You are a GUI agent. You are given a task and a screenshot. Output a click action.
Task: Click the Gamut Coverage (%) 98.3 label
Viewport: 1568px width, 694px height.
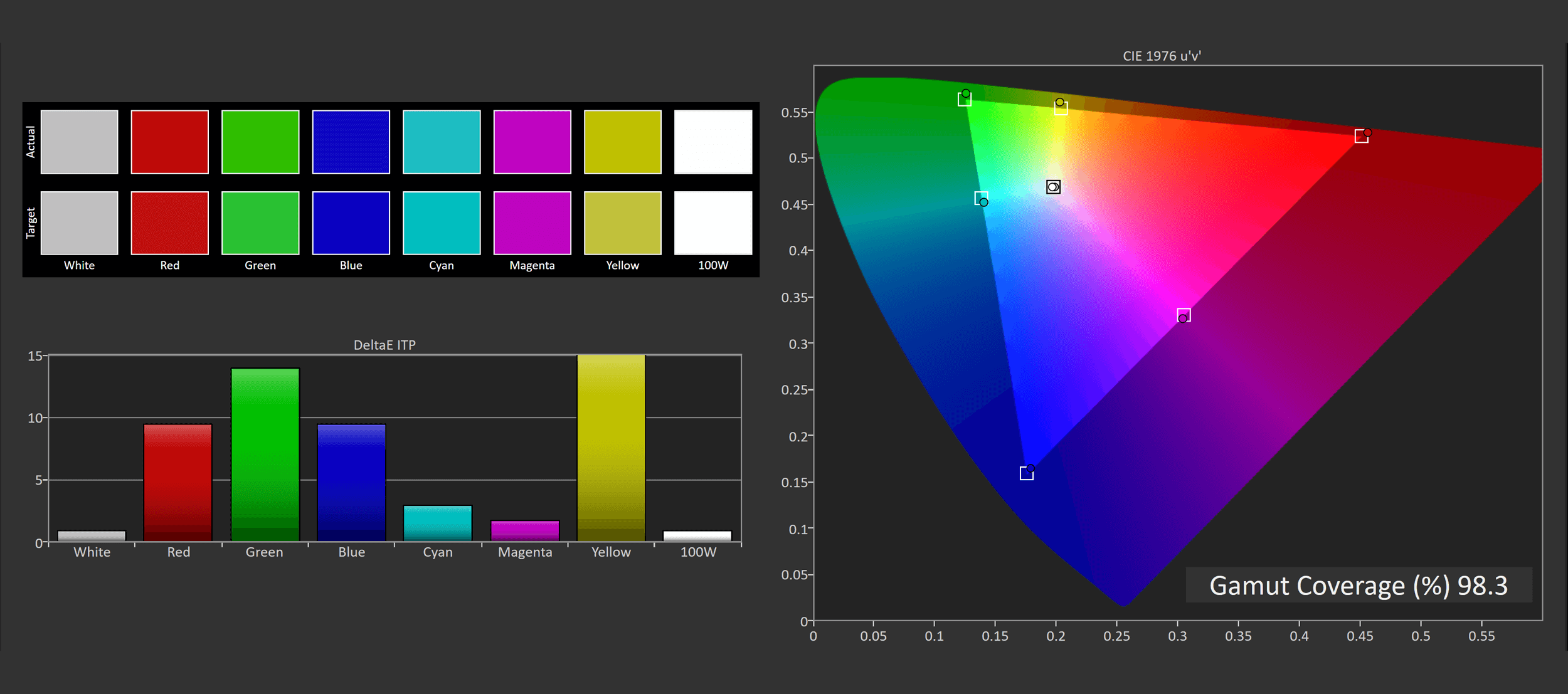(1358, 586)
